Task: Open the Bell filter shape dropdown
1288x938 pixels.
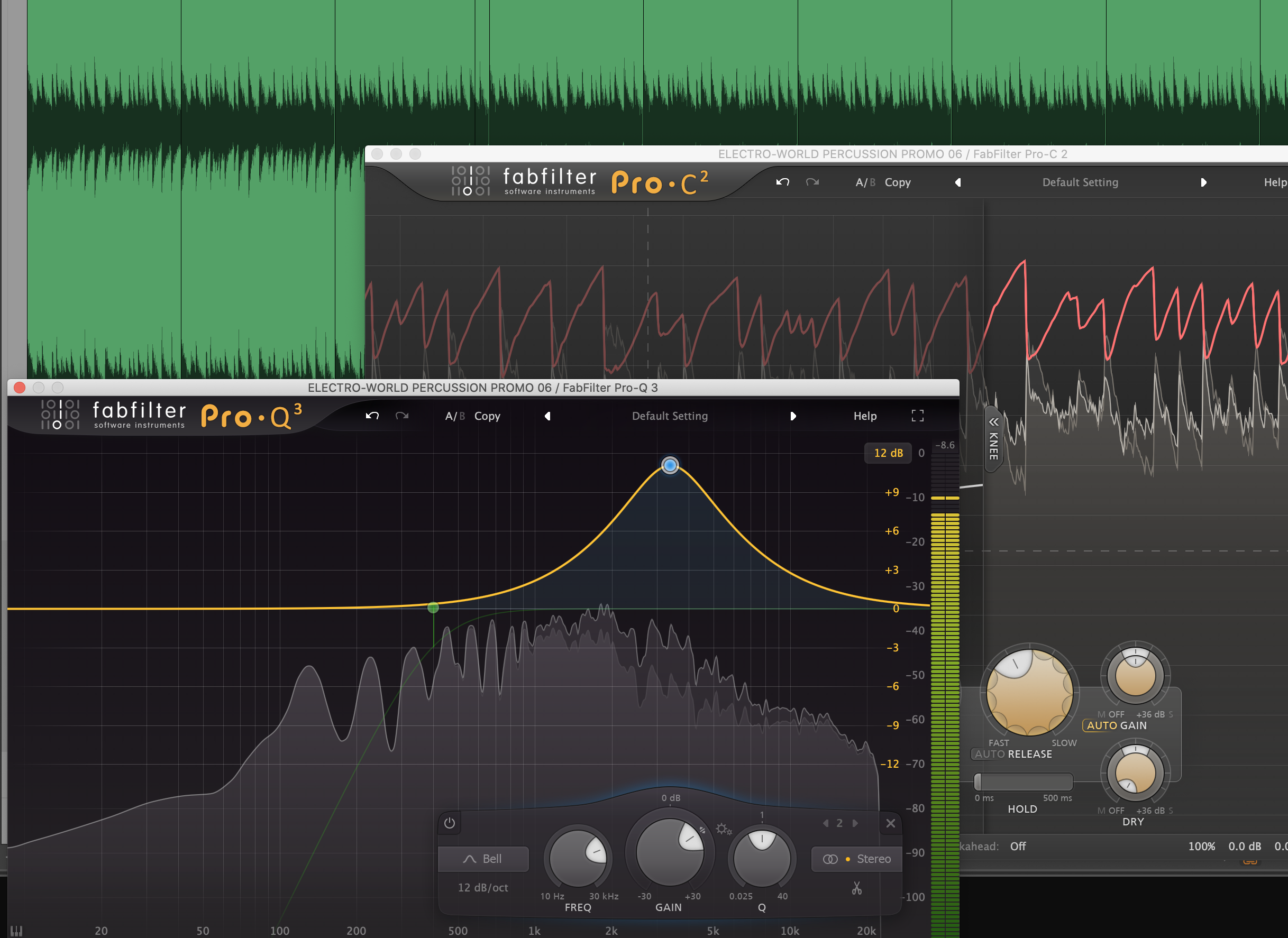Action: point(483,859)
